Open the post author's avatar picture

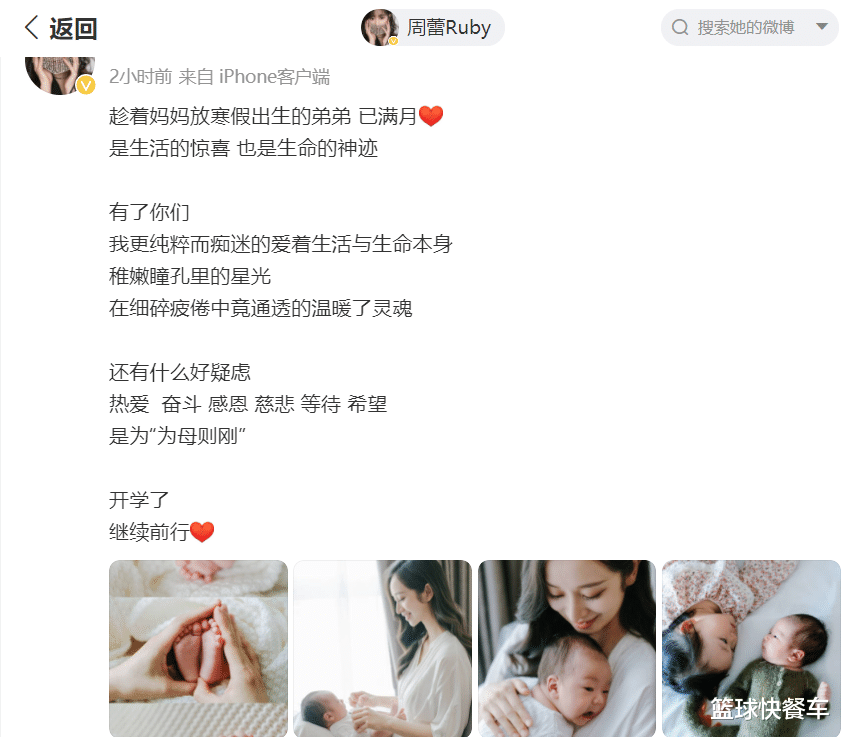click(x=60, y=75)
